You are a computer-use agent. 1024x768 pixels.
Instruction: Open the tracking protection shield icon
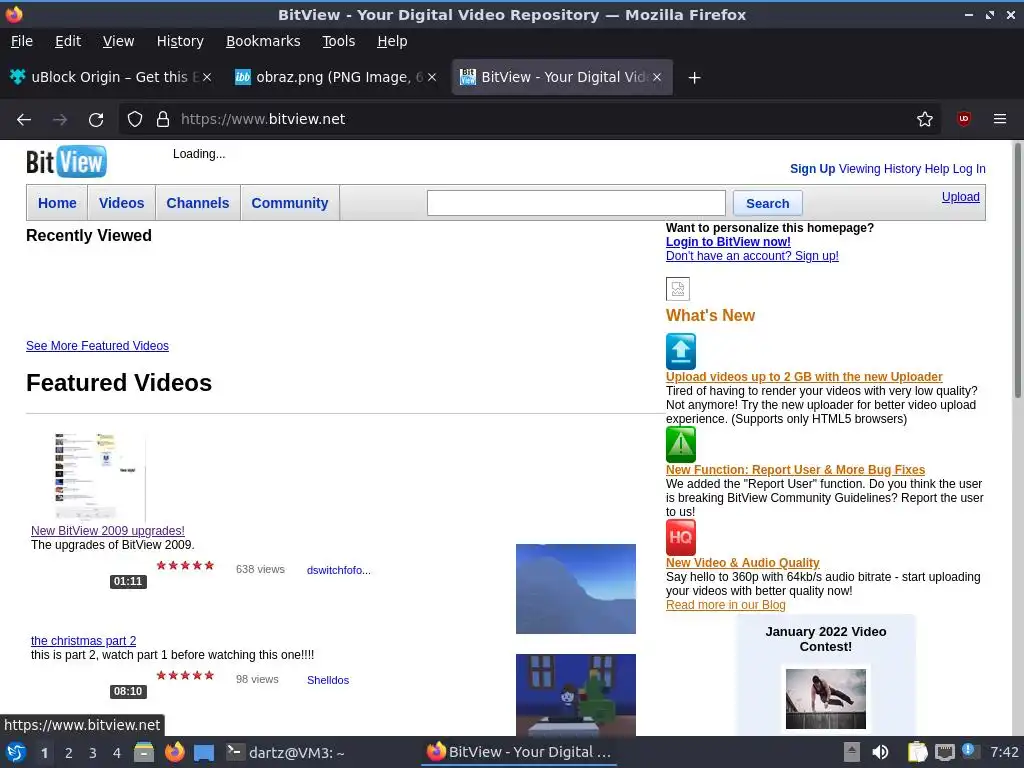(x=135, y=119)
